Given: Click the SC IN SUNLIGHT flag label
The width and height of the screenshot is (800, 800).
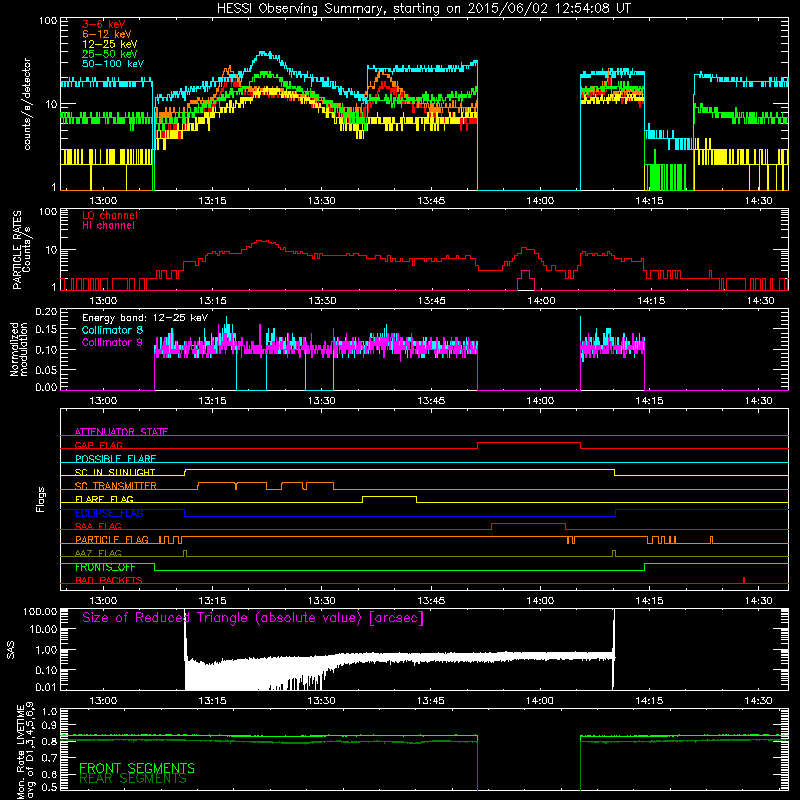Looking at the screenshot, I should tap(115, 472).
